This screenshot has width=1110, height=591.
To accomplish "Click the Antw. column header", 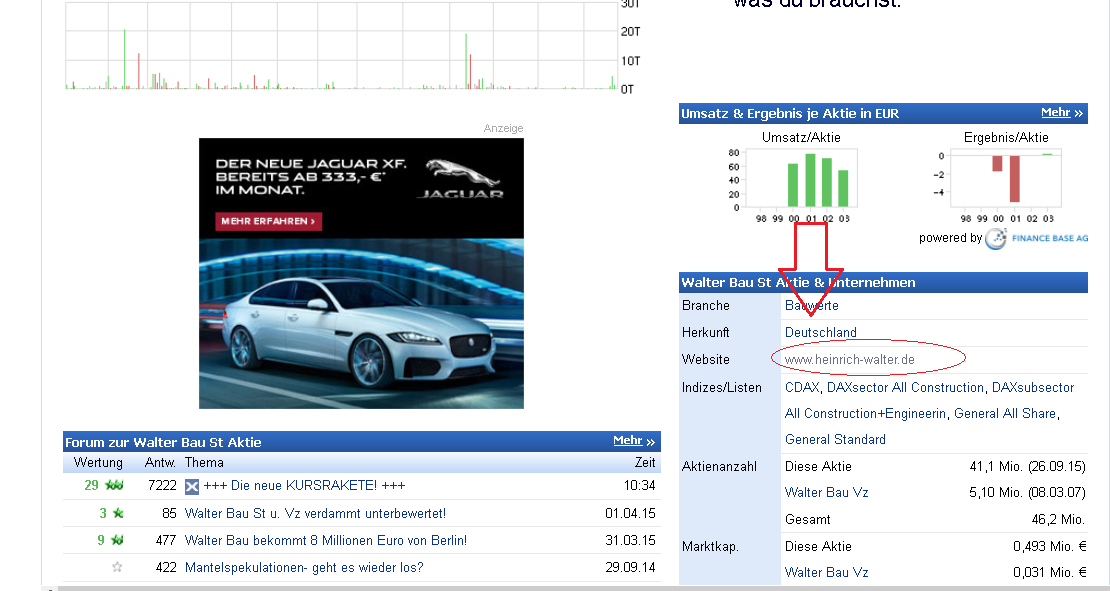I will 160,462.
